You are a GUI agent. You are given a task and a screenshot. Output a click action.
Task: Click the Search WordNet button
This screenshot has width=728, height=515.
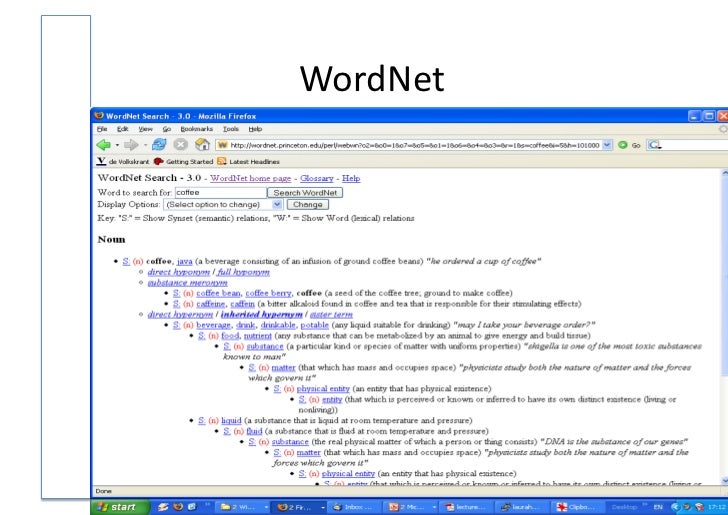(305, 192)
